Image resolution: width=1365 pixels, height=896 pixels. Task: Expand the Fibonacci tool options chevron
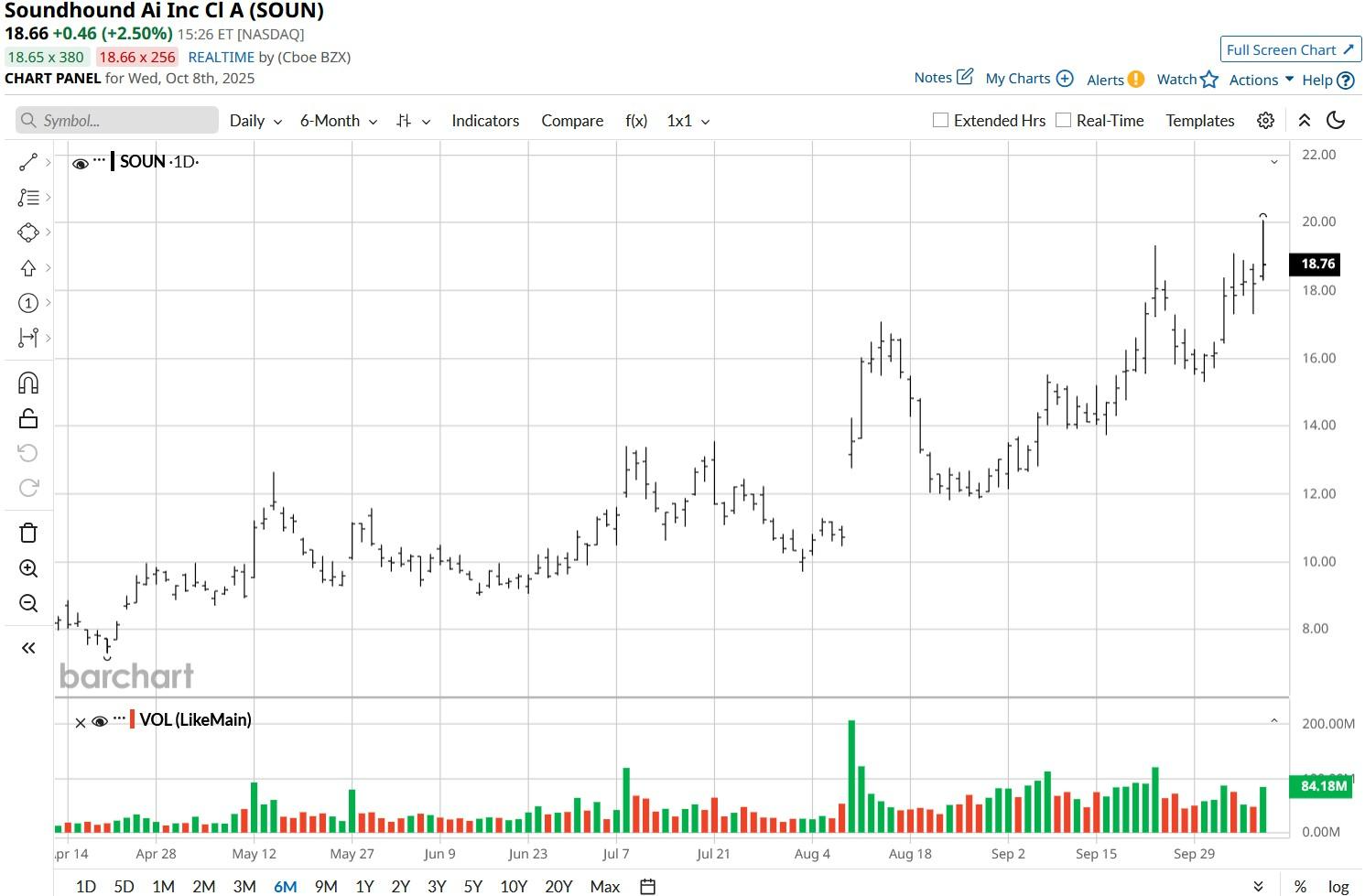click(48, 197)
